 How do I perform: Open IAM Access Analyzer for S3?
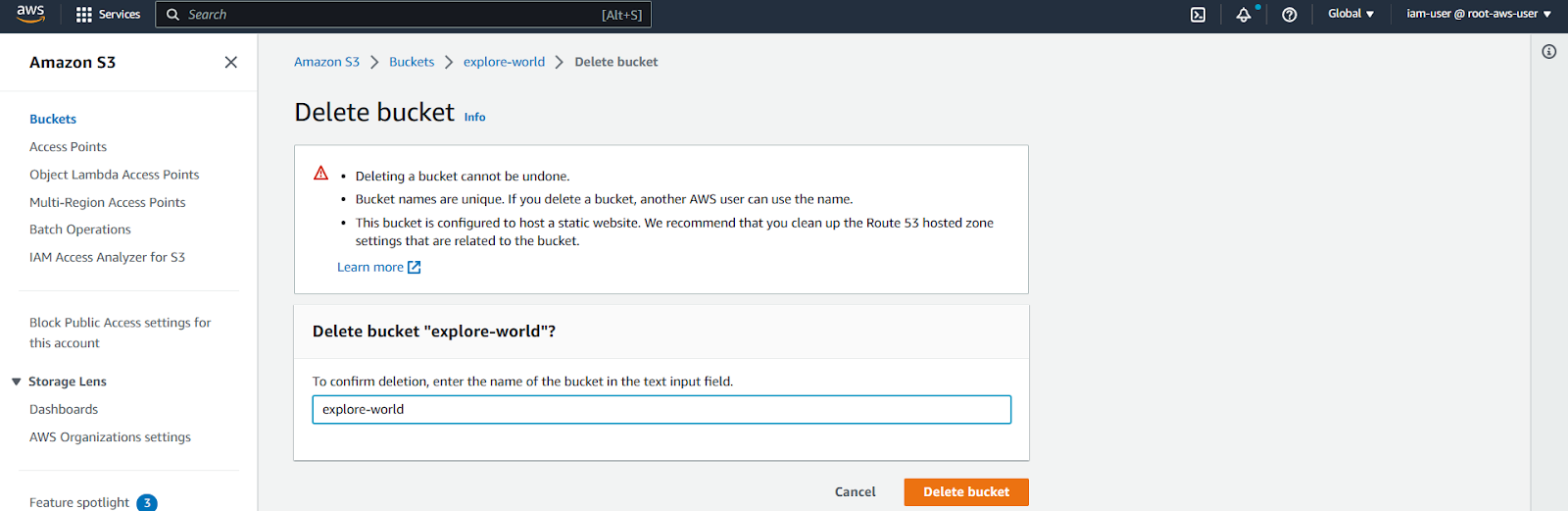(107, 257)
